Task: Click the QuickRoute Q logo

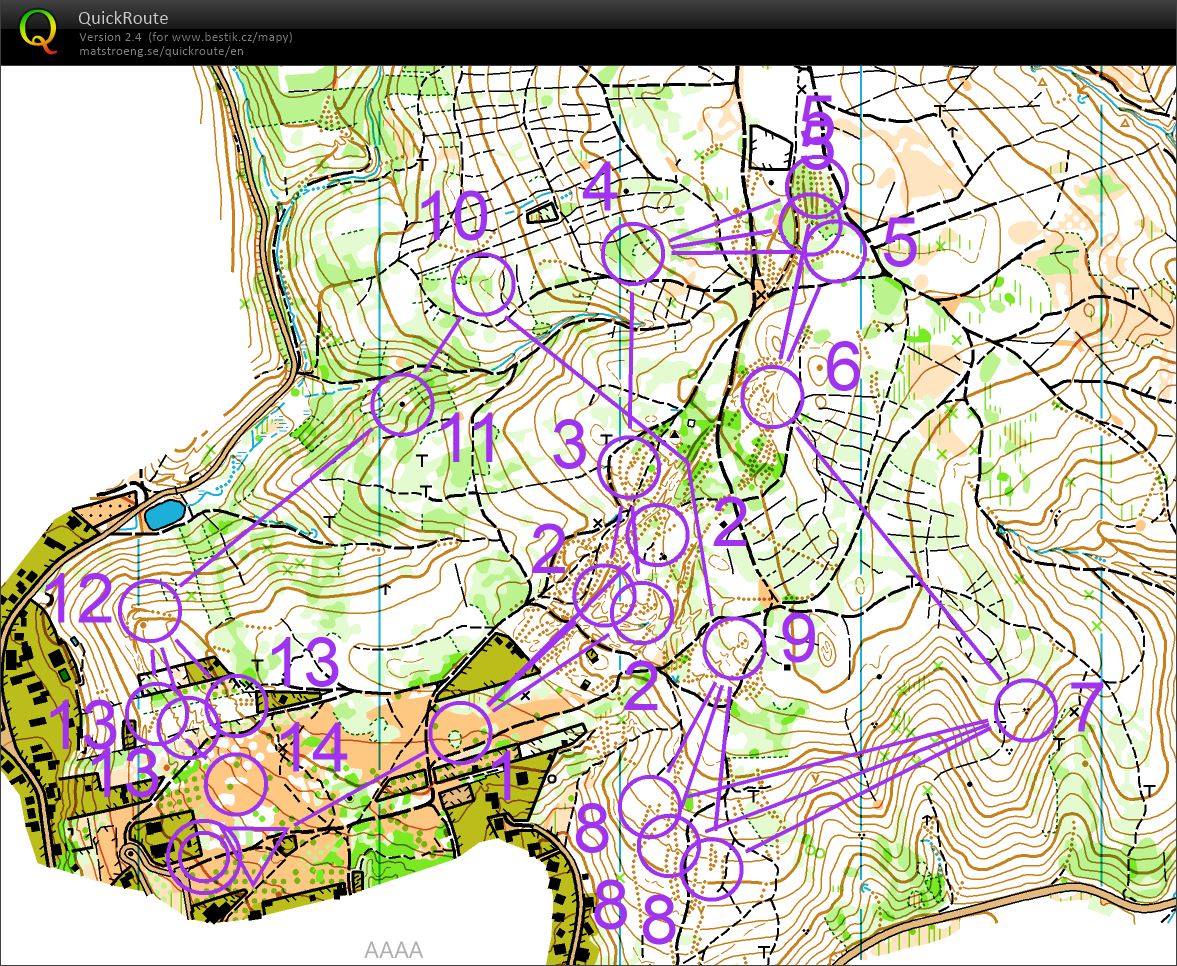Action: coord(38,30)
